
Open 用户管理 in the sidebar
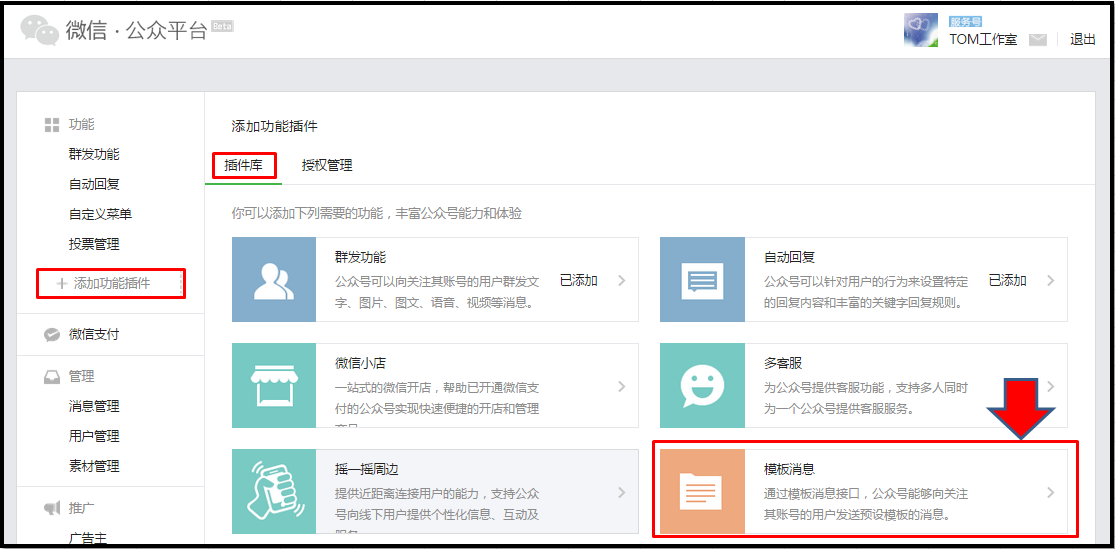94,436
